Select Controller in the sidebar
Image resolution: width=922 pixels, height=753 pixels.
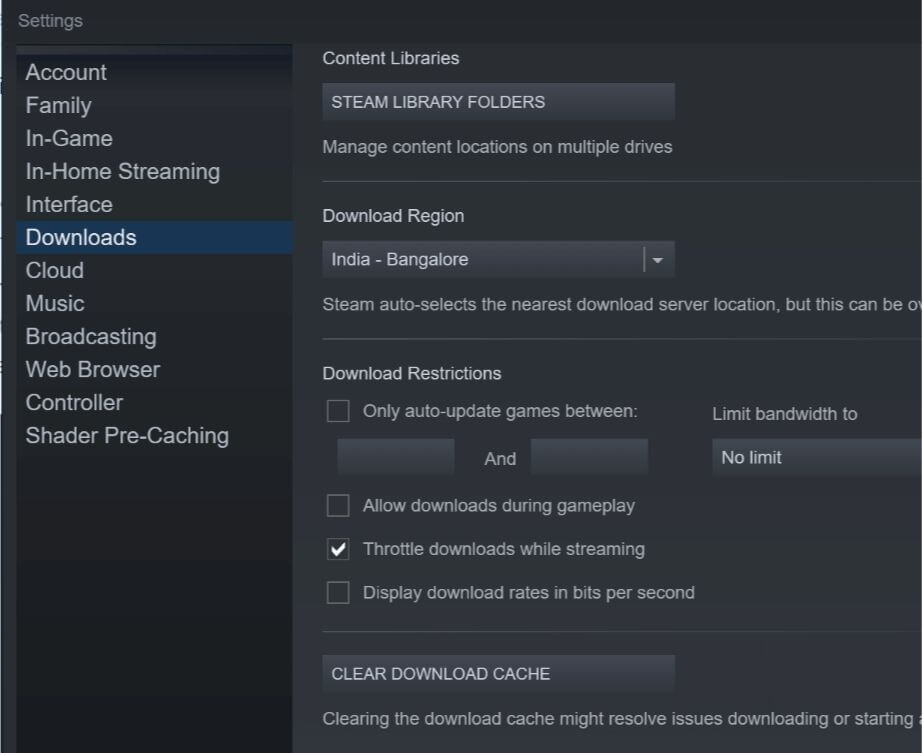tap(74, 402)
